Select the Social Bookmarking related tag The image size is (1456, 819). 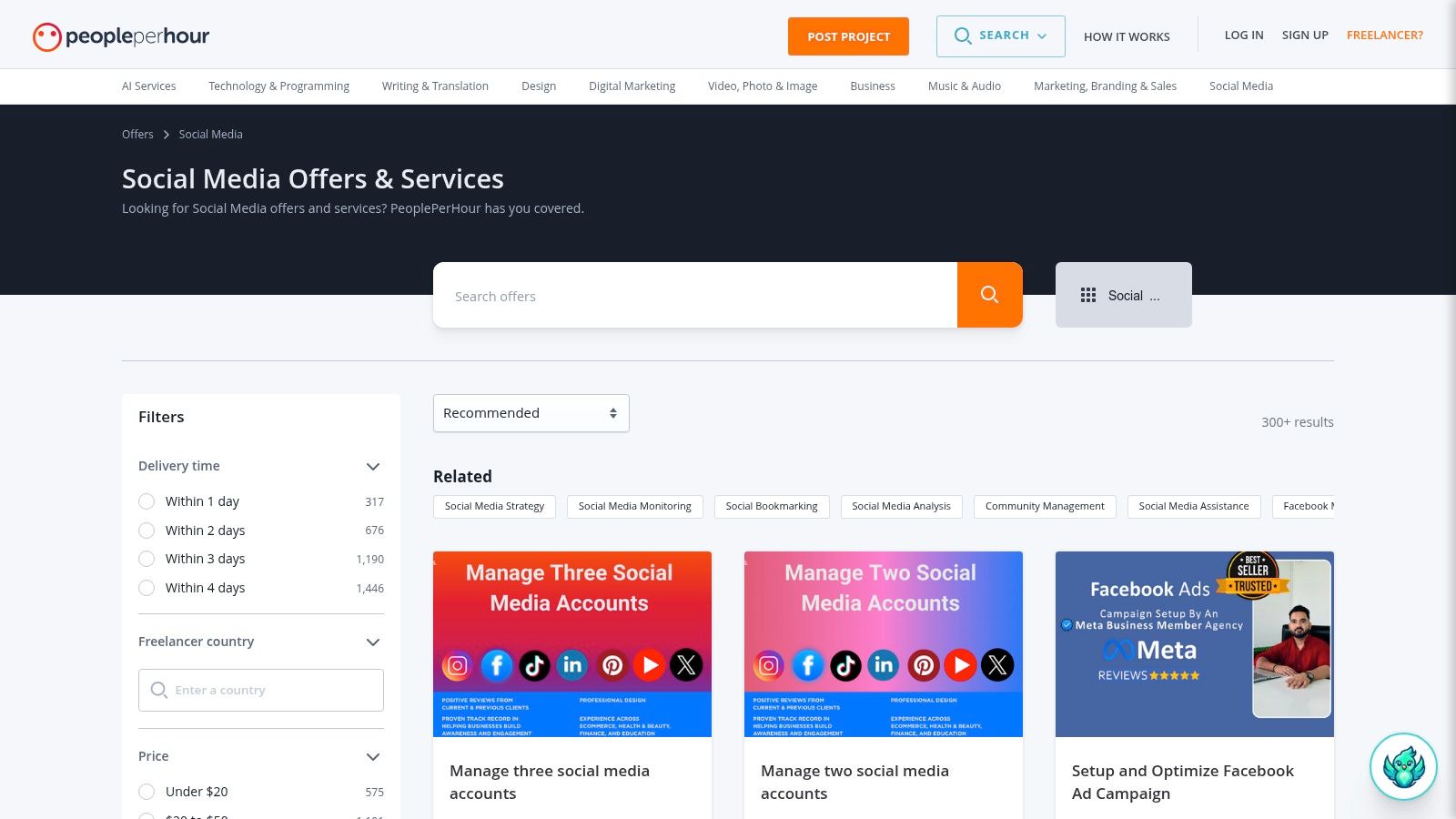pos(772,506)
